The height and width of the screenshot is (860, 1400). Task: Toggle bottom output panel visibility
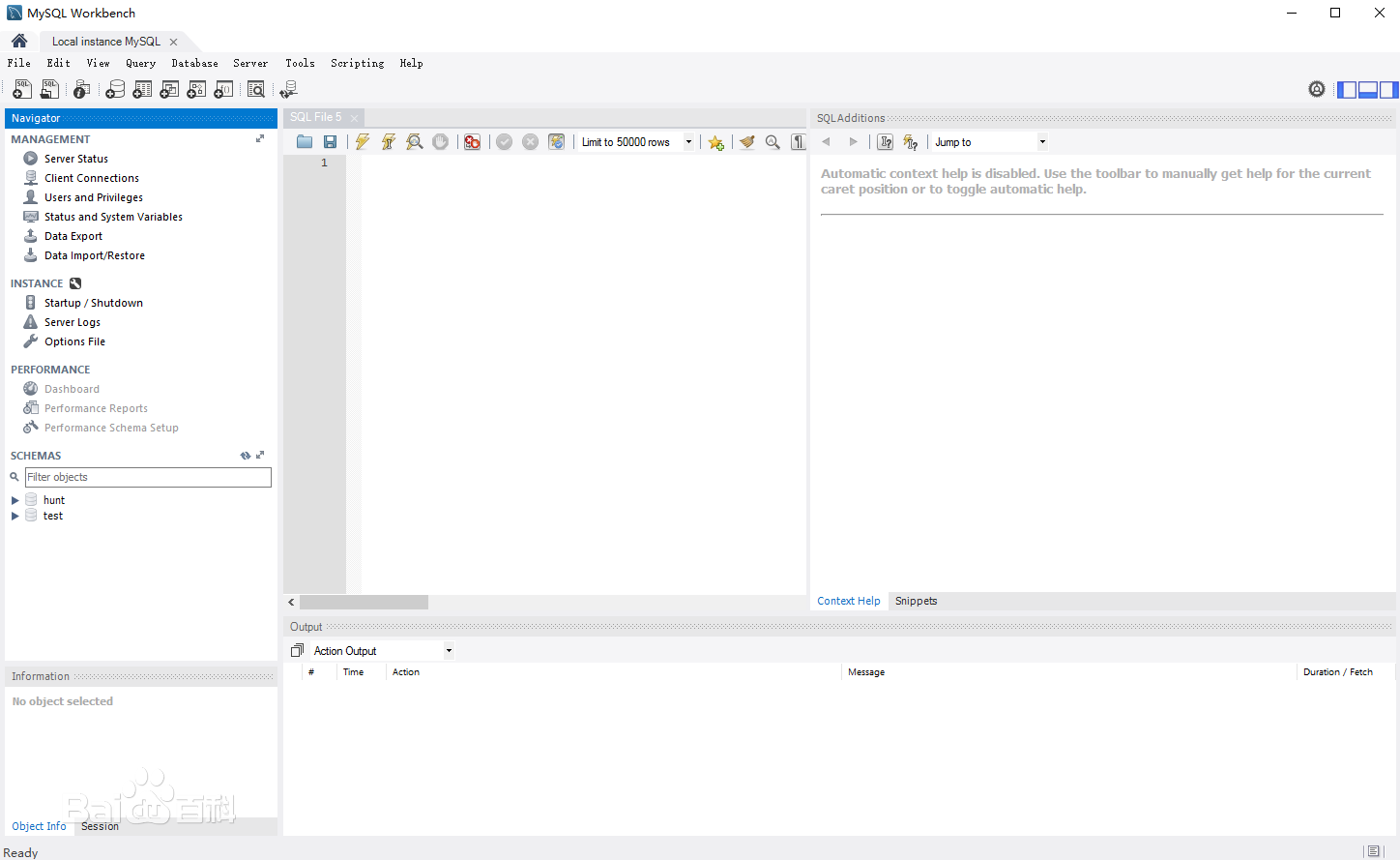pos(1368,90)
